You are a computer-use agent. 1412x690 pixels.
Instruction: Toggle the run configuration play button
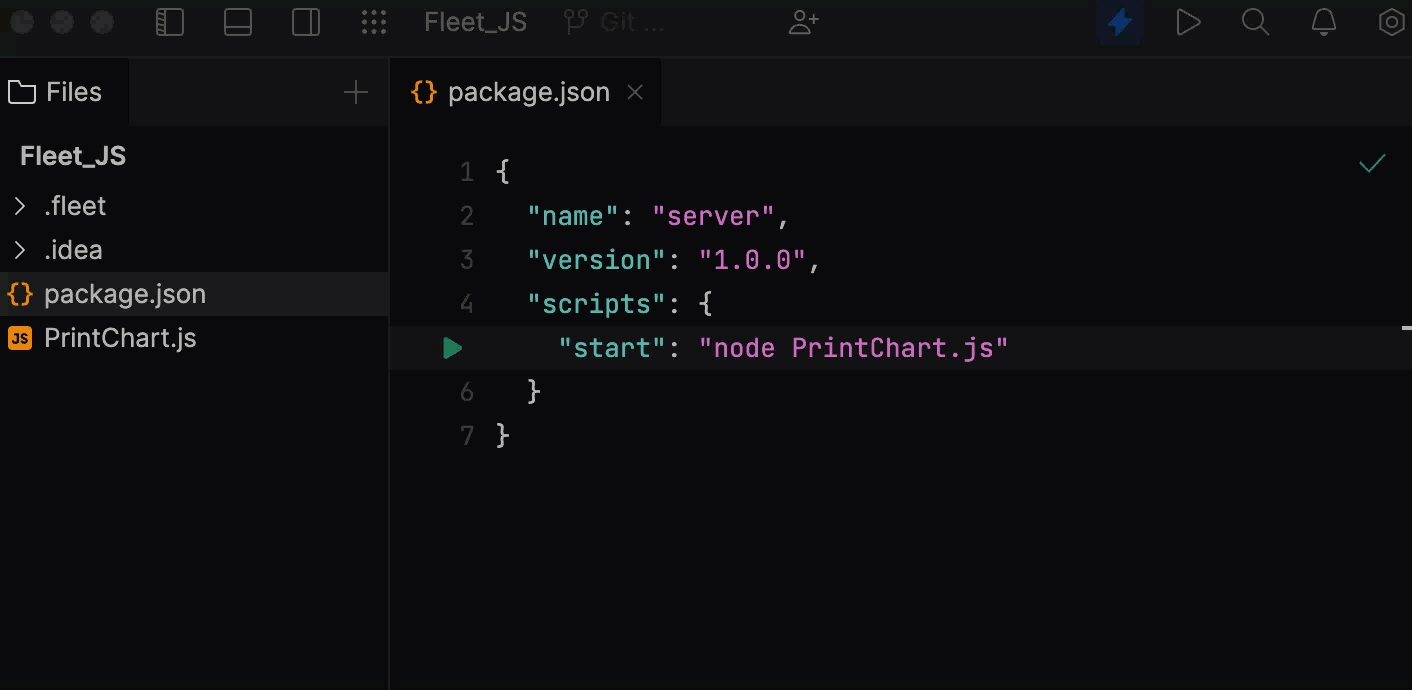1188,22
